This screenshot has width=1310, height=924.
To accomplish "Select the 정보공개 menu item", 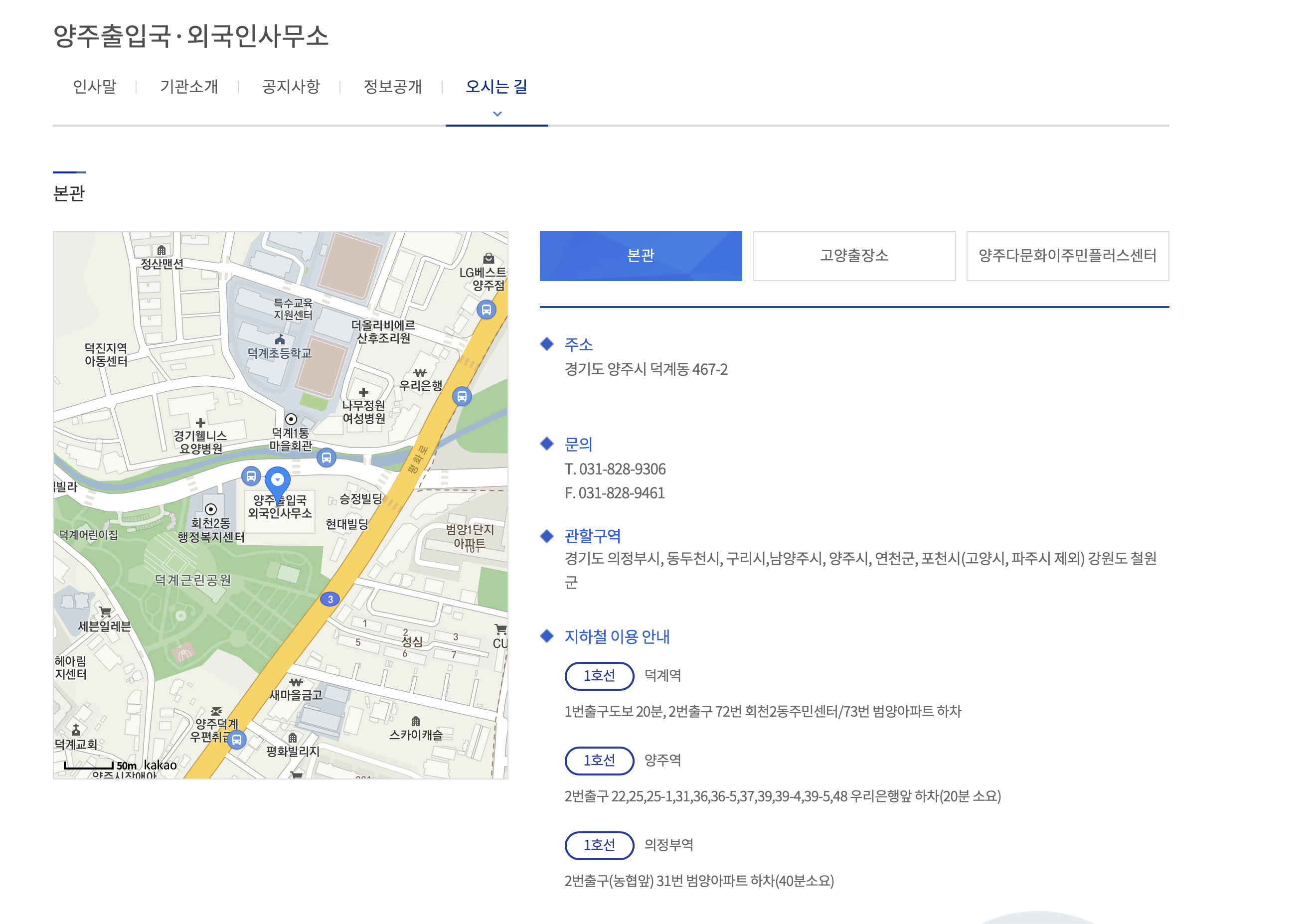I will [392, 87].
